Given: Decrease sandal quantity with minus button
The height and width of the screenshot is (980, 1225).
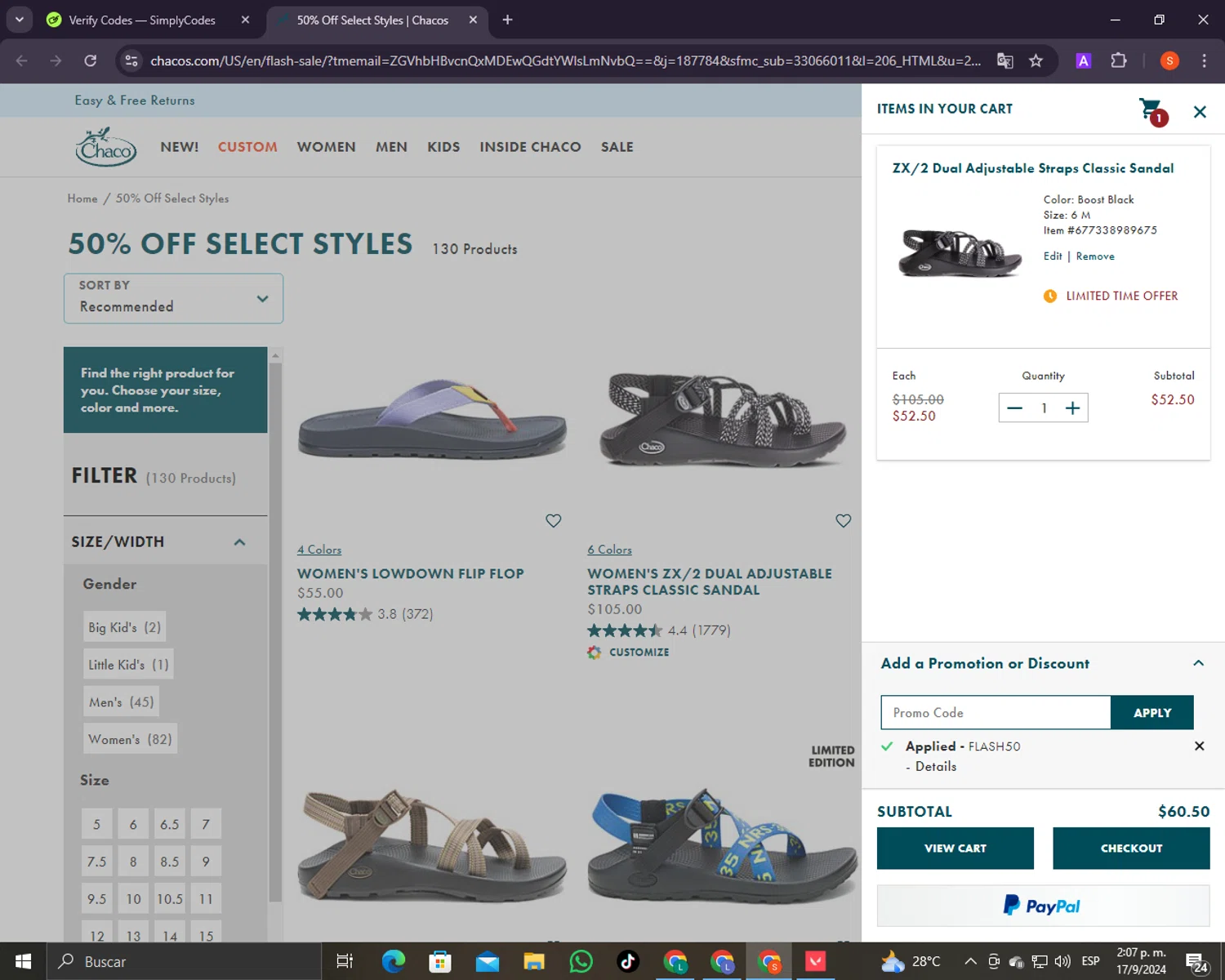Looking at the screenshot, I should click(x=1014, y=408).
